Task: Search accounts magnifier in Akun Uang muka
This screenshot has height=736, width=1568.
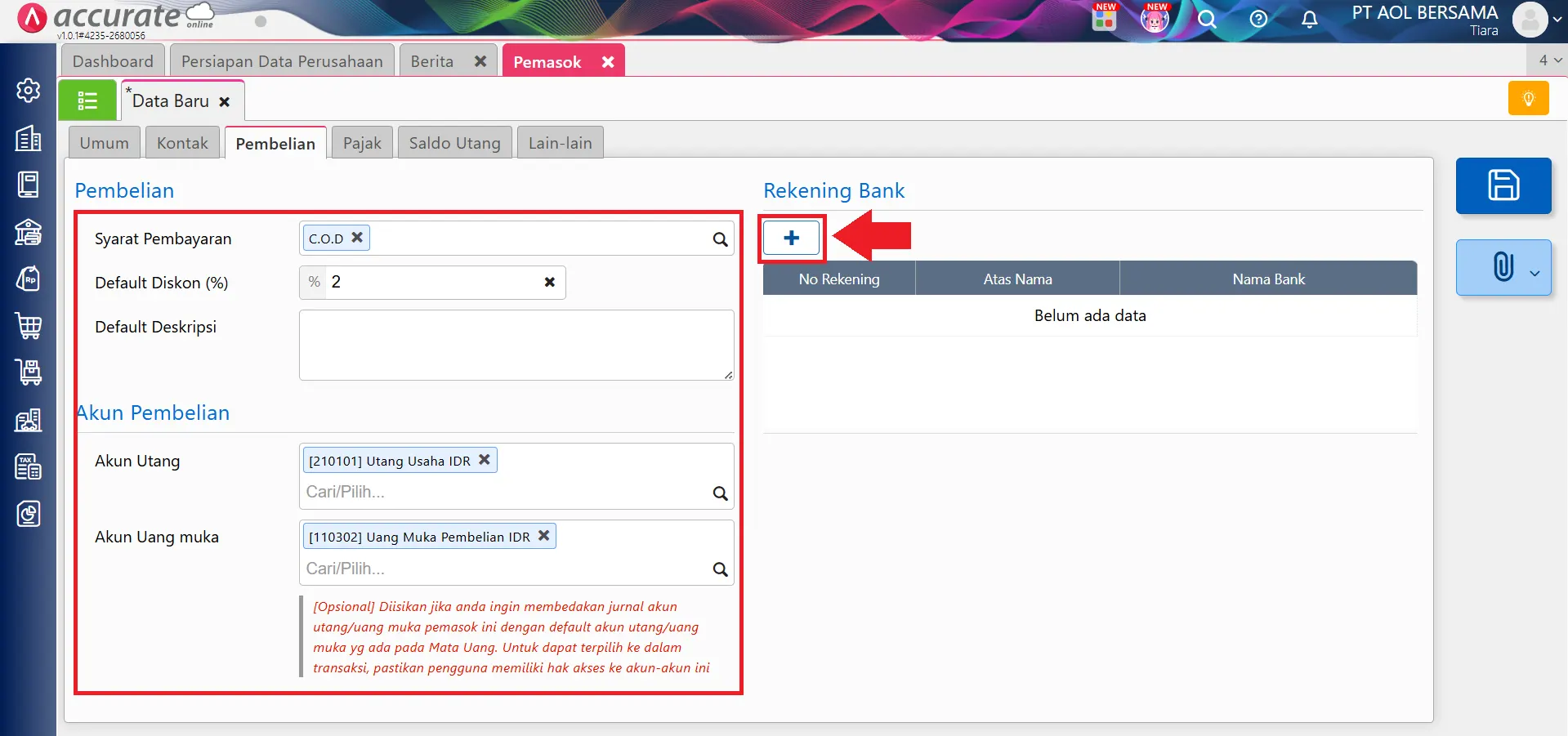Action: [x=720, y=569]
